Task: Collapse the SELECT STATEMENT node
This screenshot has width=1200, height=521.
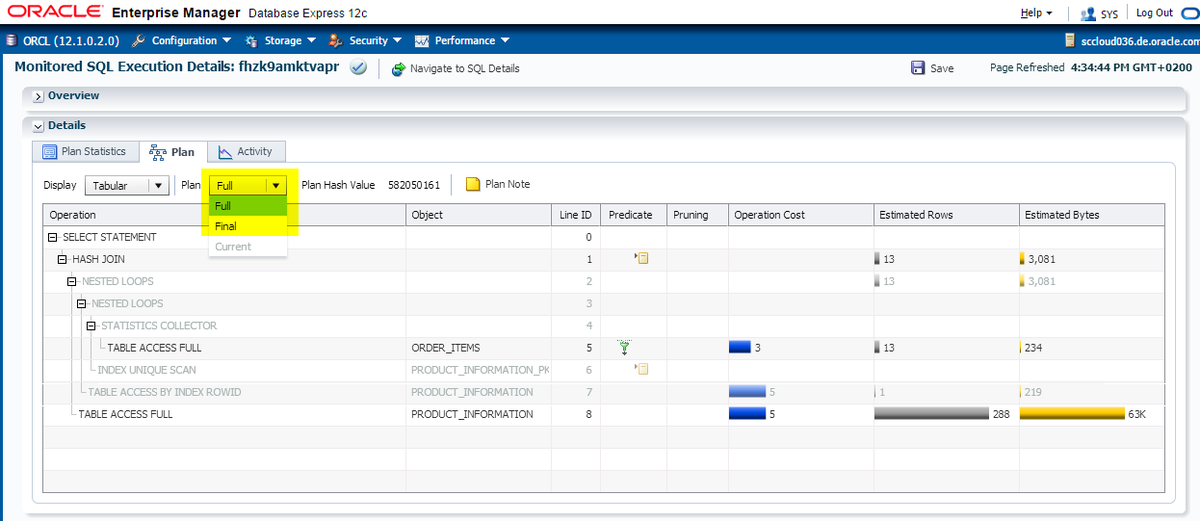Action: pyautogui.click(x=53, y=238)
